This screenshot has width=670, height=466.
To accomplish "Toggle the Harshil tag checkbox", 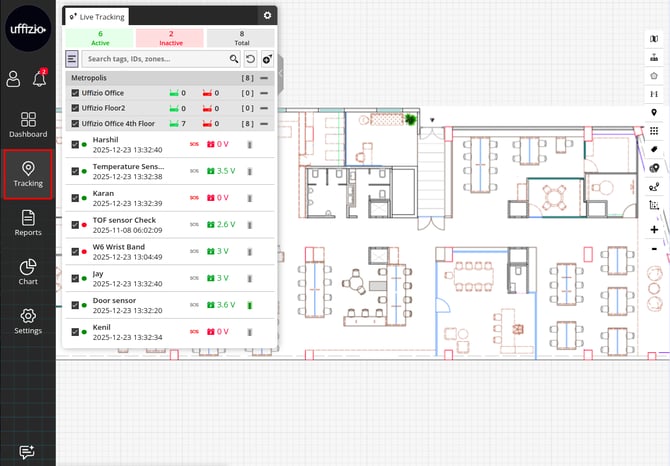I will click(x=75, y=144).
